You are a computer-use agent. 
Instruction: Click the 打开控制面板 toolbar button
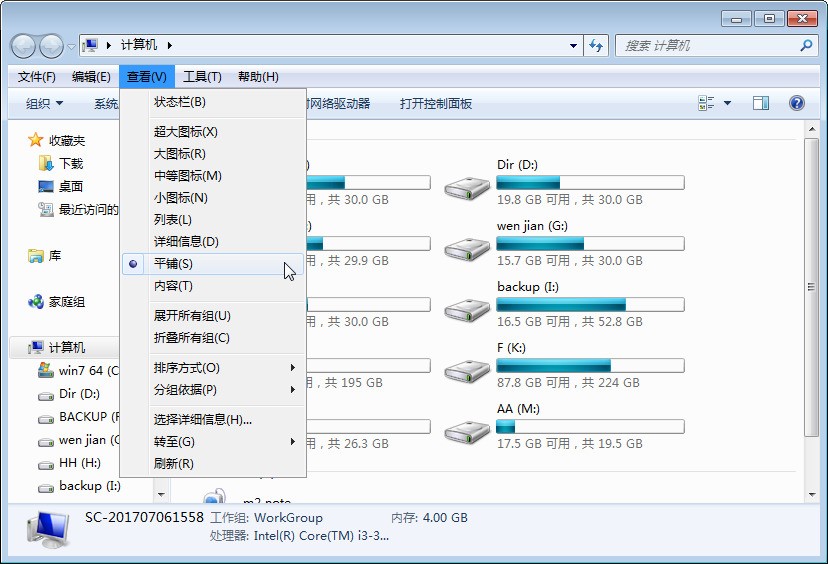[436, 104]
